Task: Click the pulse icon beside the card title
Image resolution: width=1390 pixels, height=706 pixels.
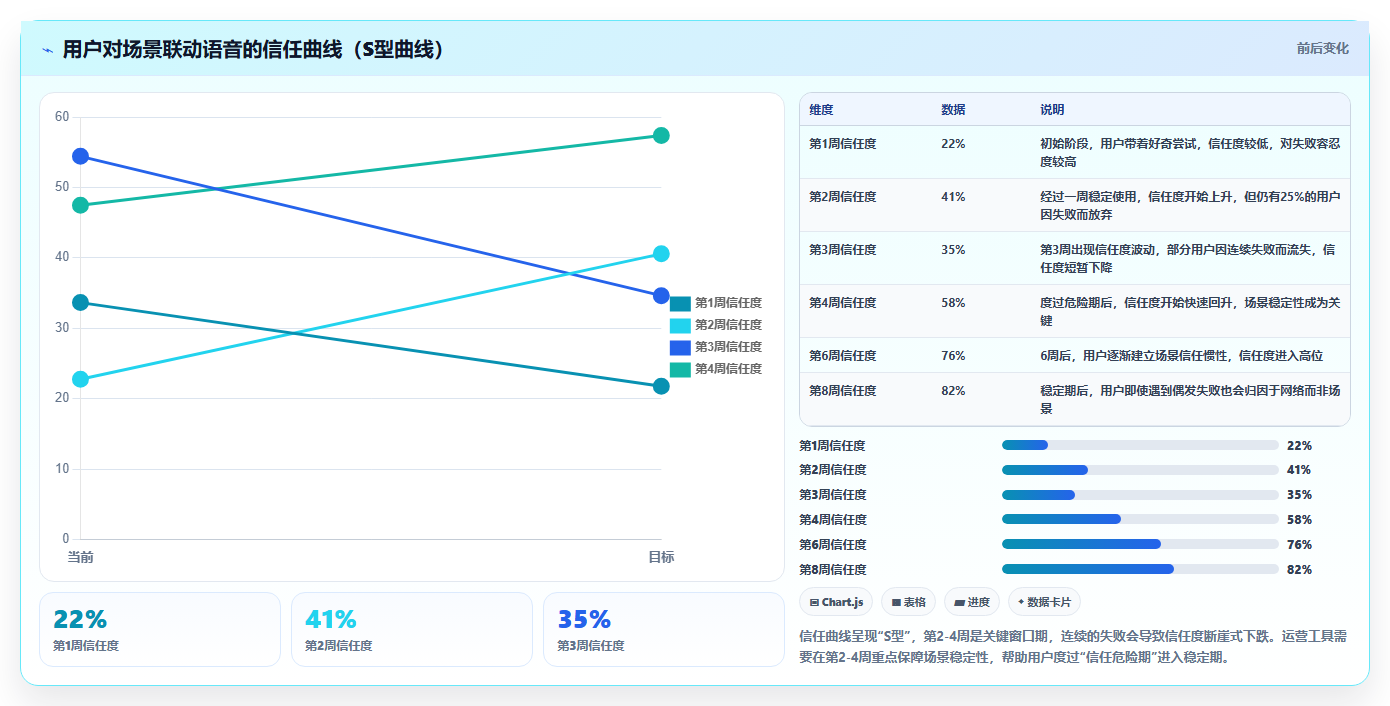Action: [x=47, y=50]
